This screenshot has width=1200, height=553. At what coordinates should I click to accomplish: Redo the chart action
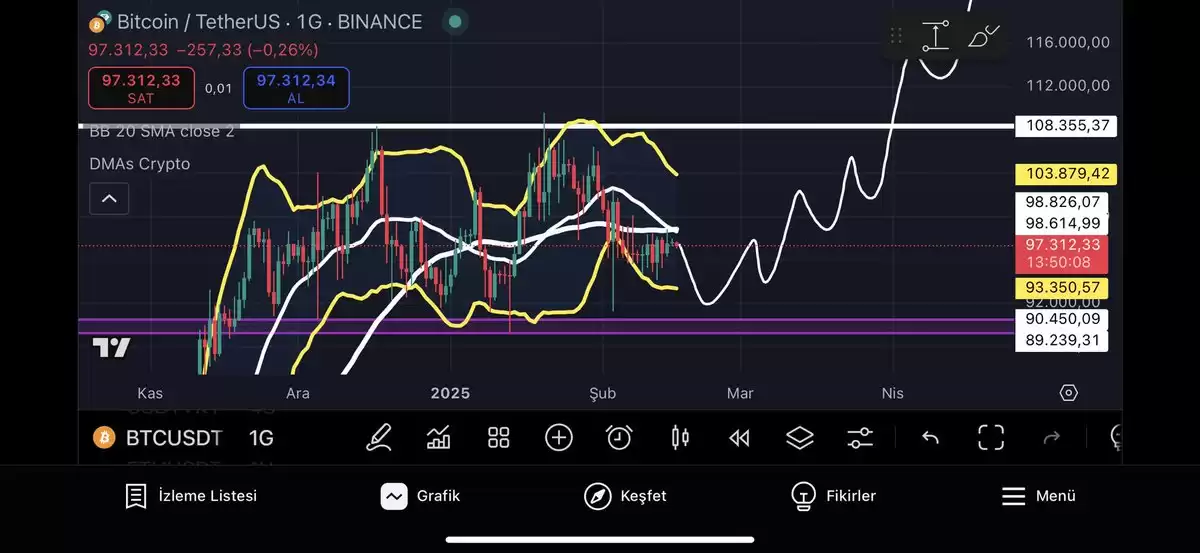pyautogui.click(x=1051, y=437)
